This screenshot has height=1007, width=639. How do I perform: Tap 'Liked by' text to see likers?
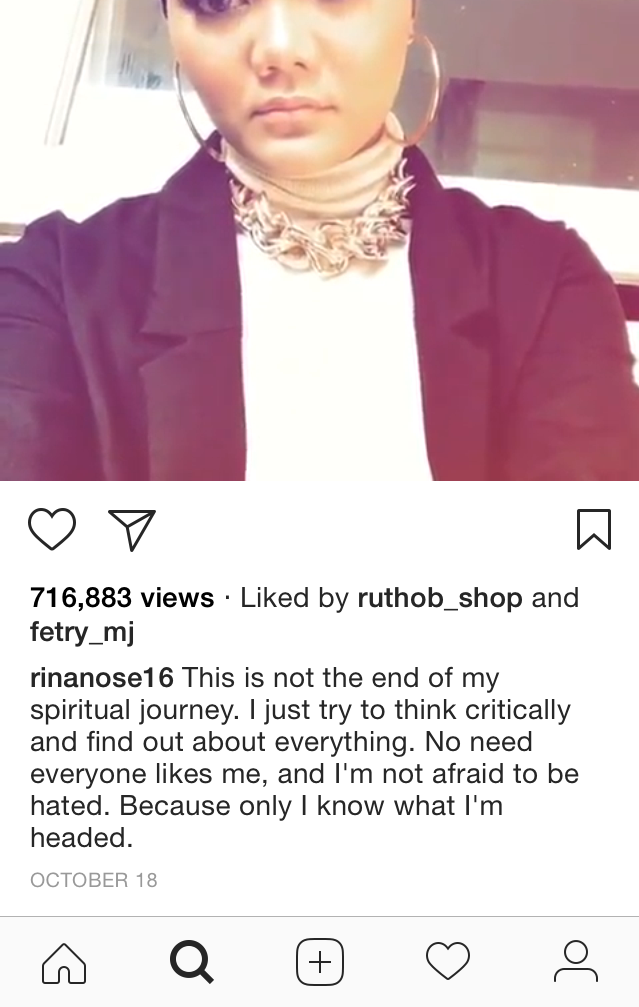[x=294, y=598]
